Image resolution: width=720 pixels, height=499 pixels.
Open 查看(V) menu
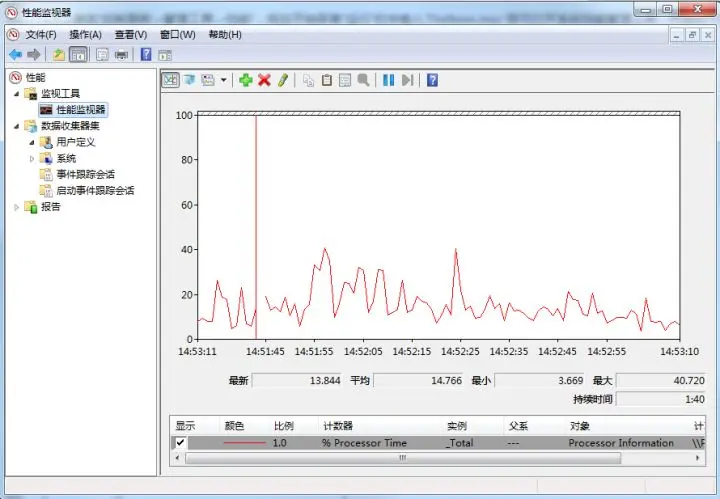131,35
